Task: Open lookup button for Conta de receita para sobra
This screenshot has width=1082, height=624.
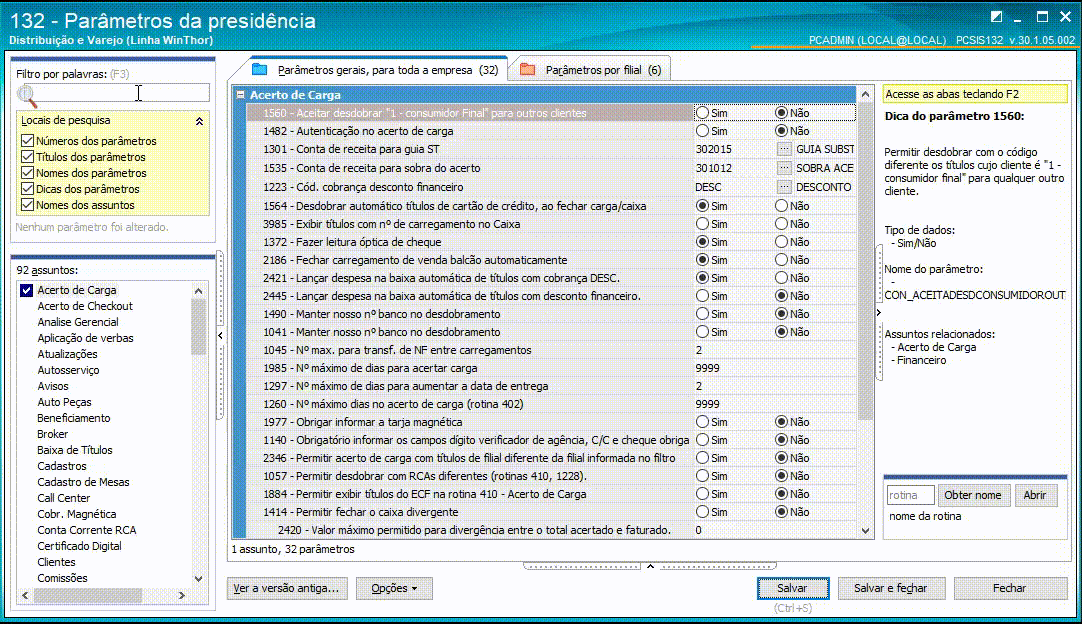Action: tap(783, 168)
